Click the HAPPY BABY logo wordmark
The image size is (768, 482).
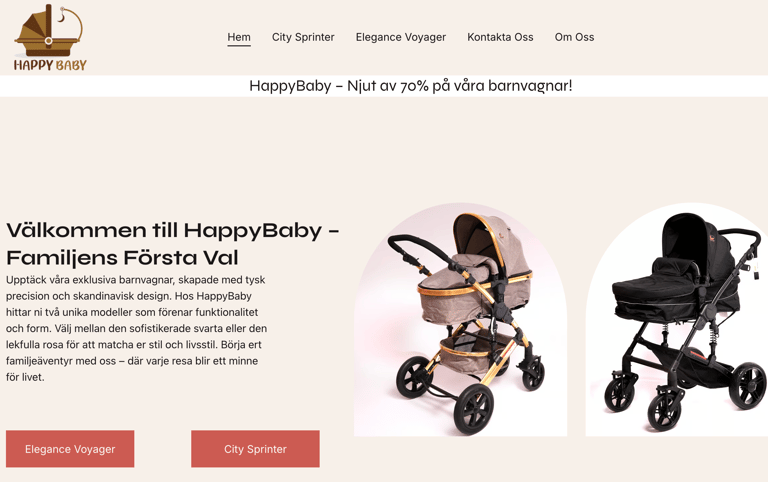click(x=50, y=65)
